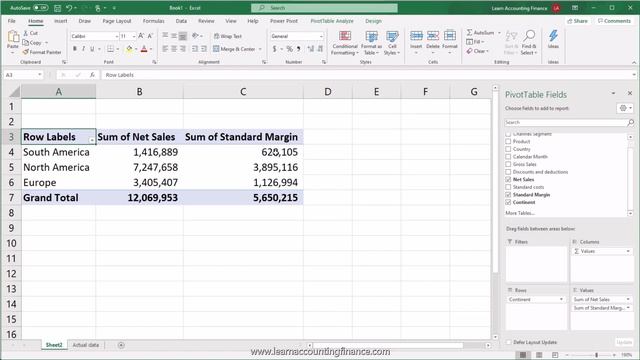Open Conditional Formatting

coord(345,43)
